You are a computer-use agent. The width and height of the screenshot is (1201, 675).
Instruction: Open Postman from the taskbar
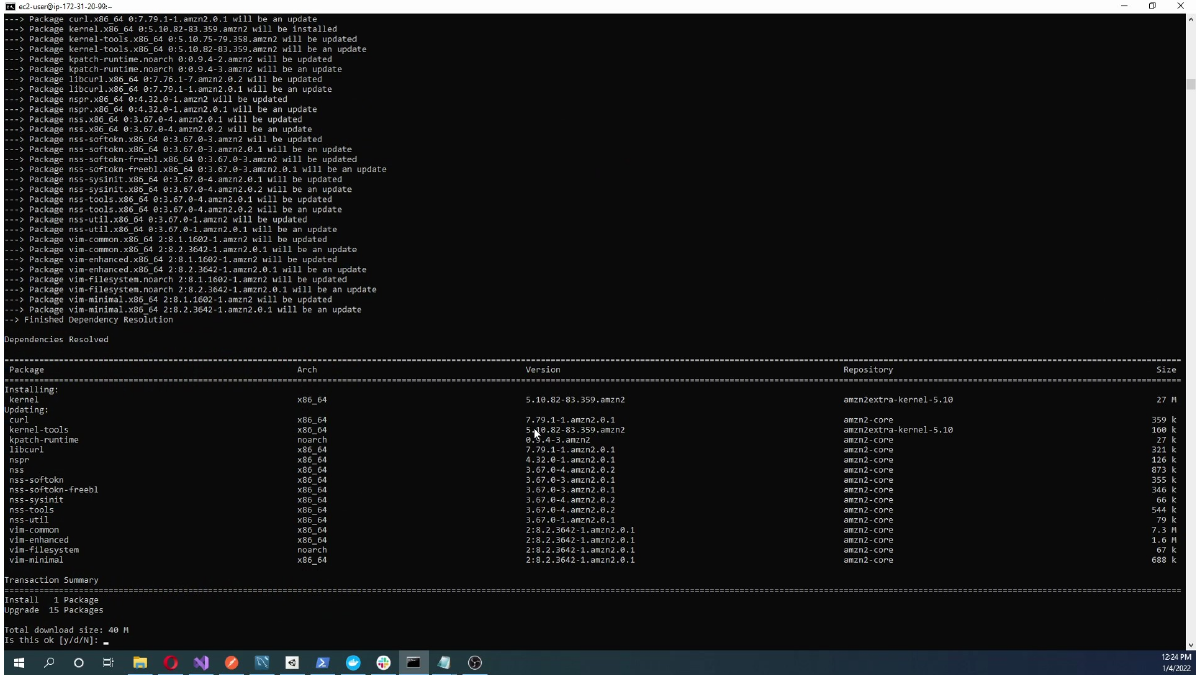click(232, 662)
